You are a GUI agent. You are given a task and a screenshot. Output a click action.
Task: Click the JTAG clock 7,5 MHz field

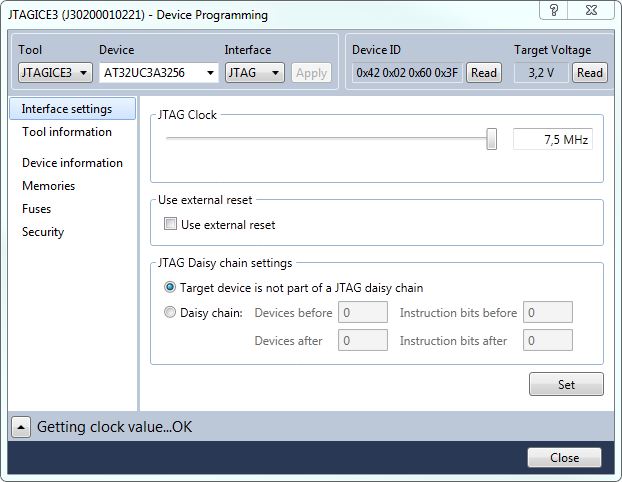click(552, 140)
